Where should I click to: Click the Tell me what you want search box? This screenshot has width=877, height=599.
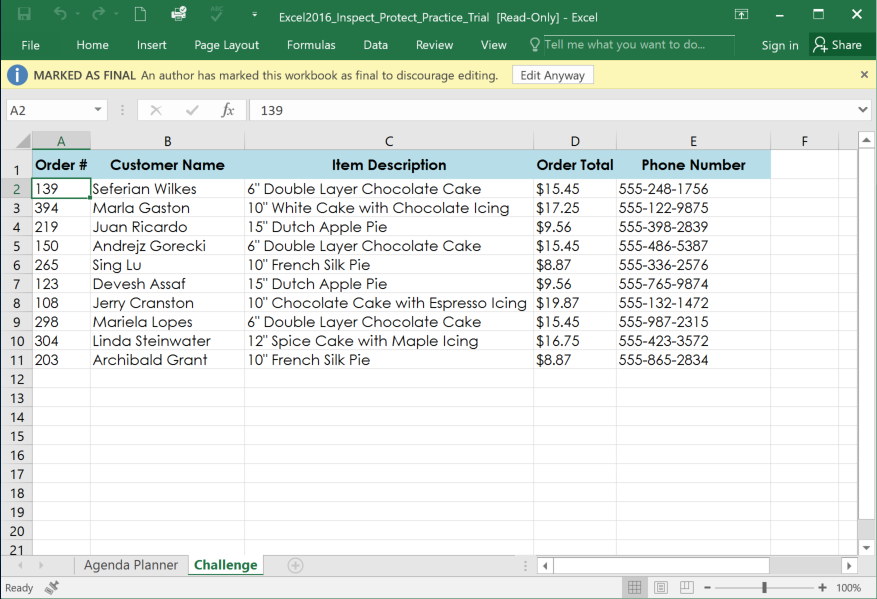click(x=625, y=45)
